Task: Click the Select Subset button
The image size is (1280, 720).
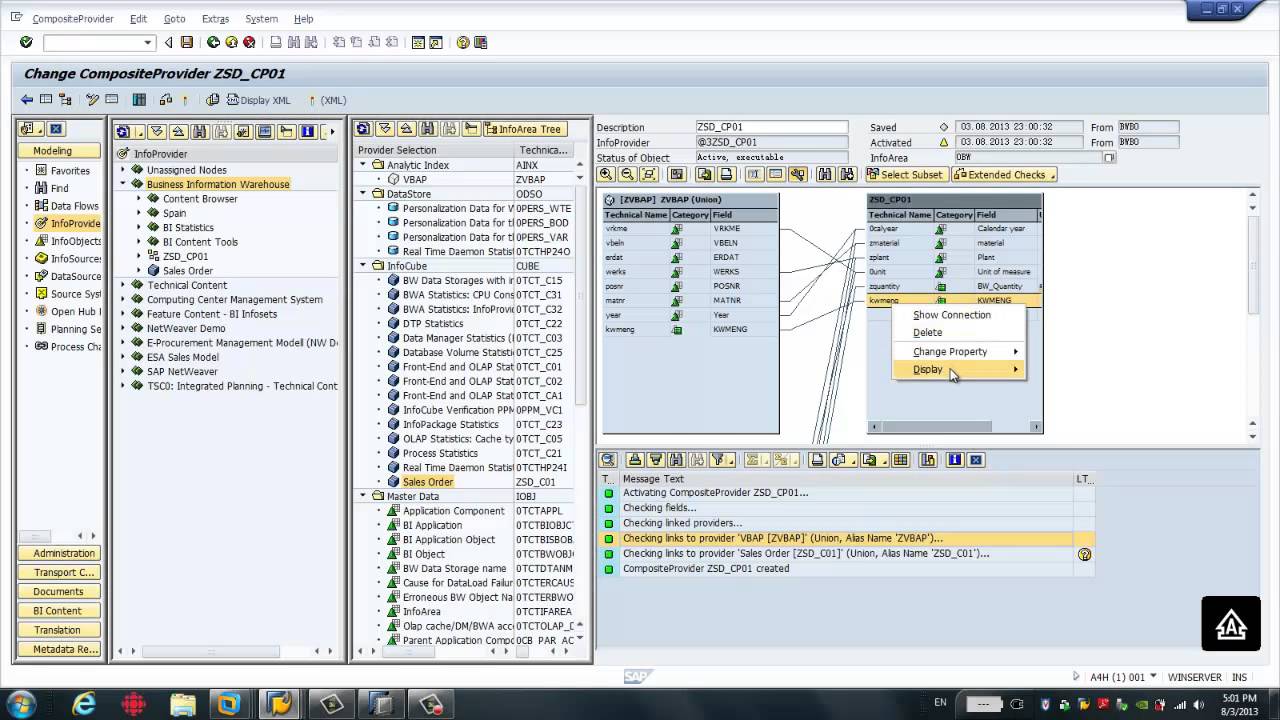Action: tap(905, 174)
